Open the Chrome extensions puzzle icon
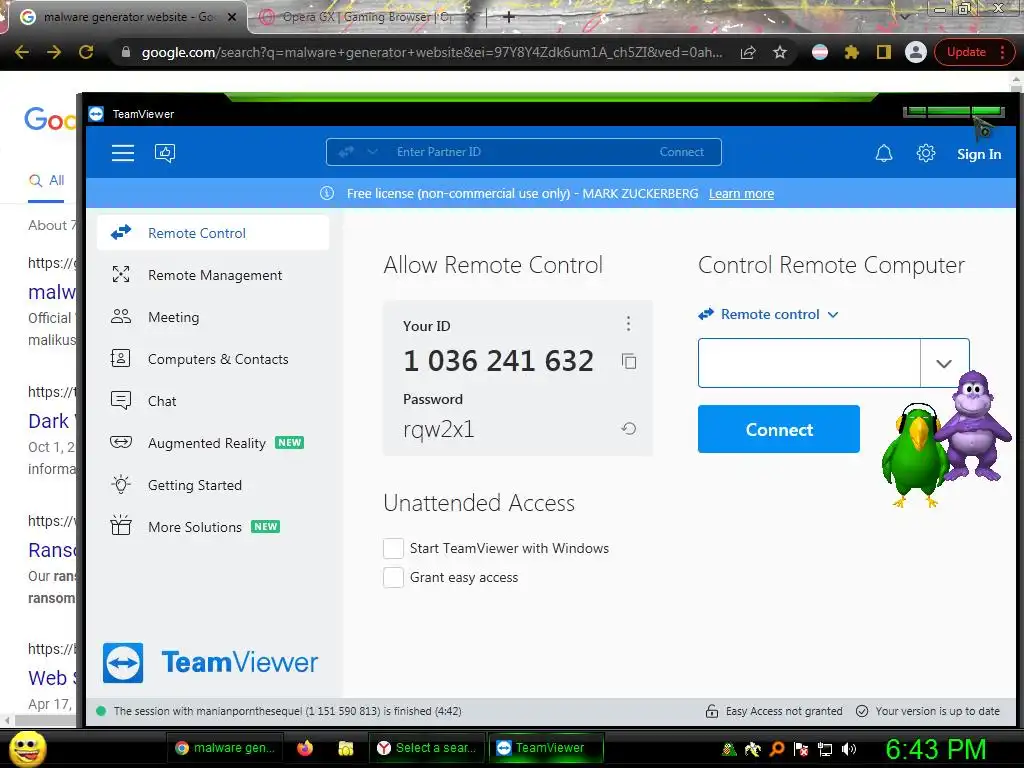 coord(852,52)
